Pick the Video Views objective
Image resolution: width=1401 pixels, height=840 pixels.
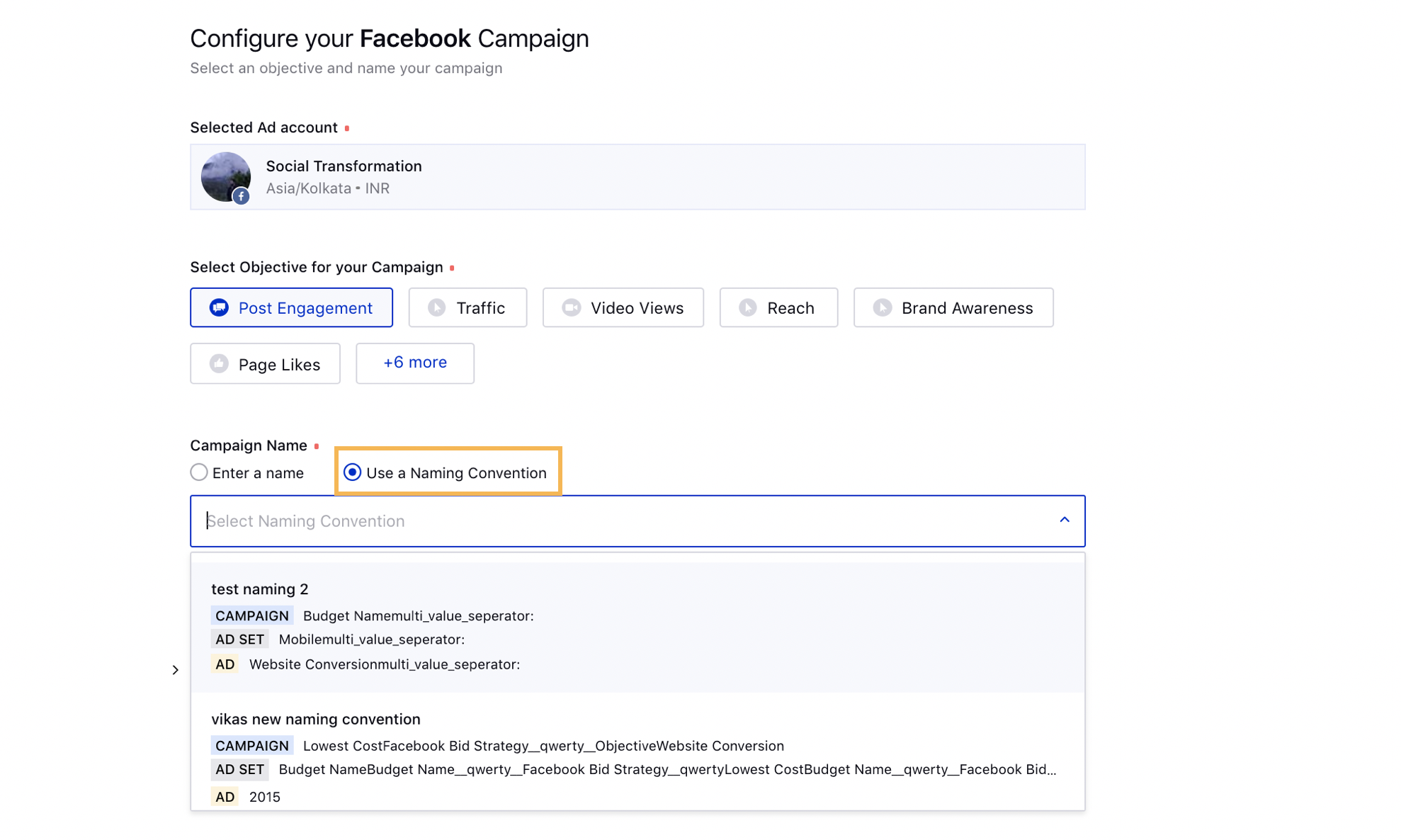pyautogui.click(x=623, y=307)
